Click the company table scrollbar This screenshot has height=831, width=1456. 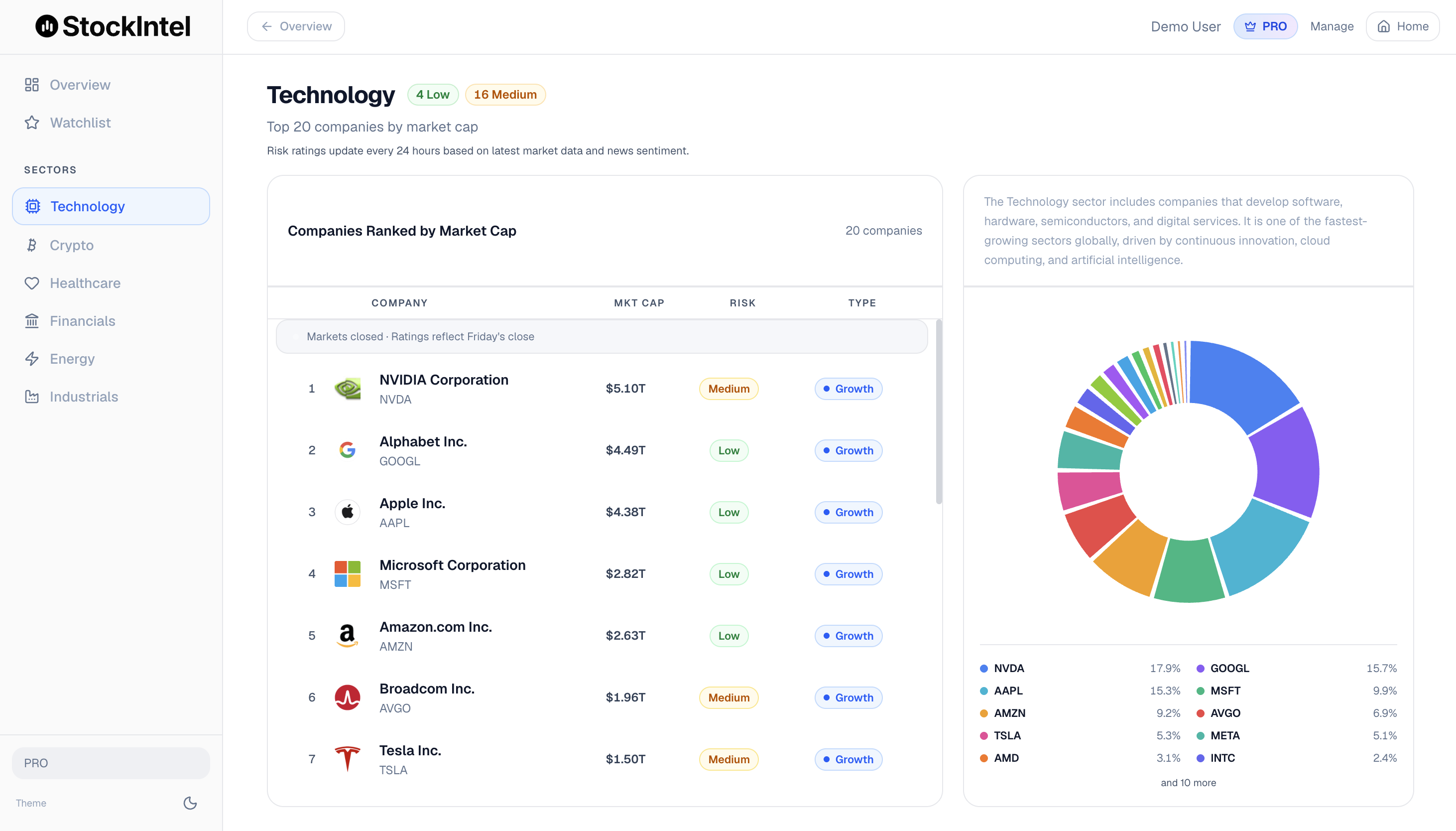coord(938,412)
